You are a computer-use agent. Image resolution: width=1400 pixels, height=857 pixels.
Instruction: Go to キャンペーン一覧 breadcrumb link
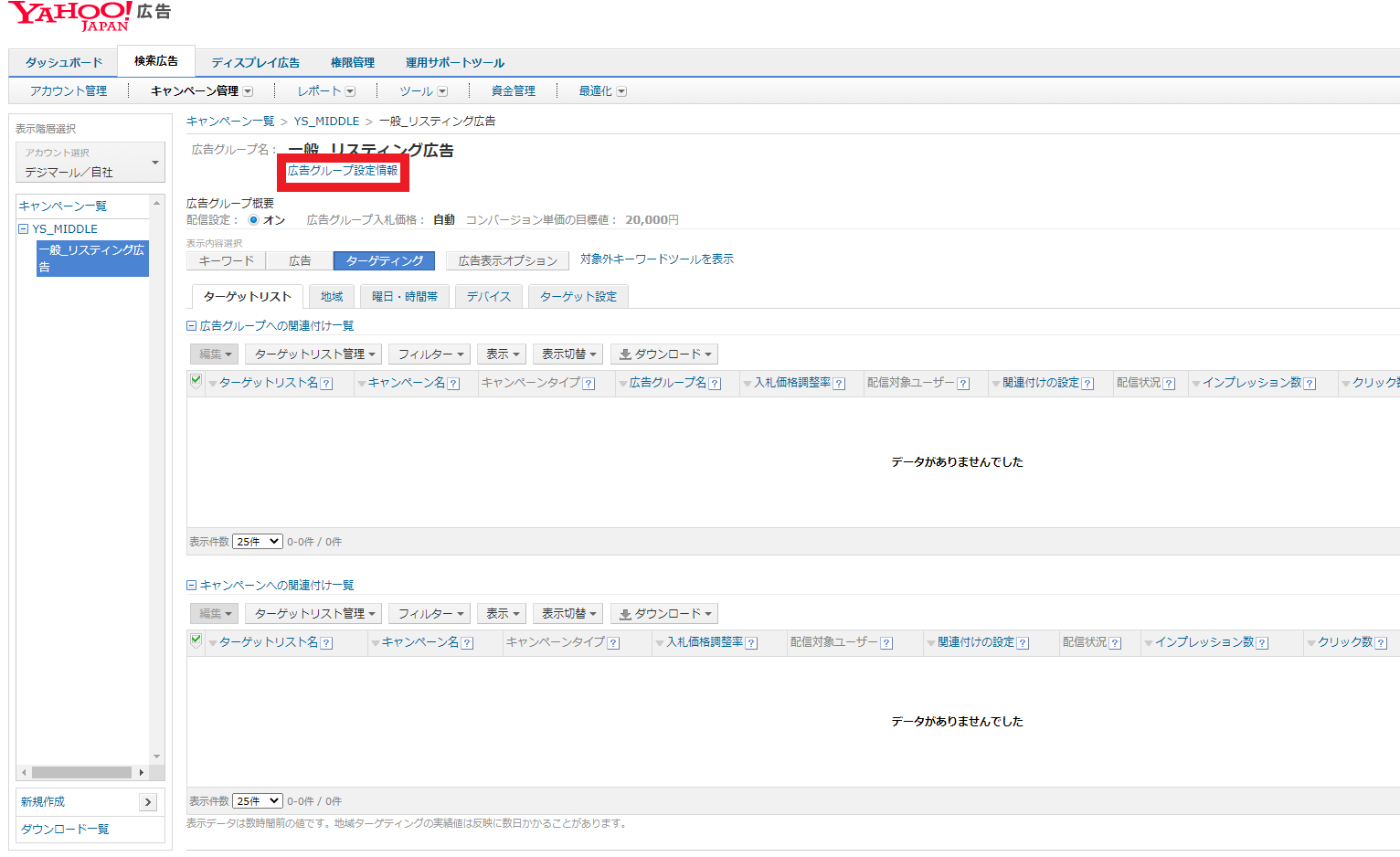click(230, 122)
